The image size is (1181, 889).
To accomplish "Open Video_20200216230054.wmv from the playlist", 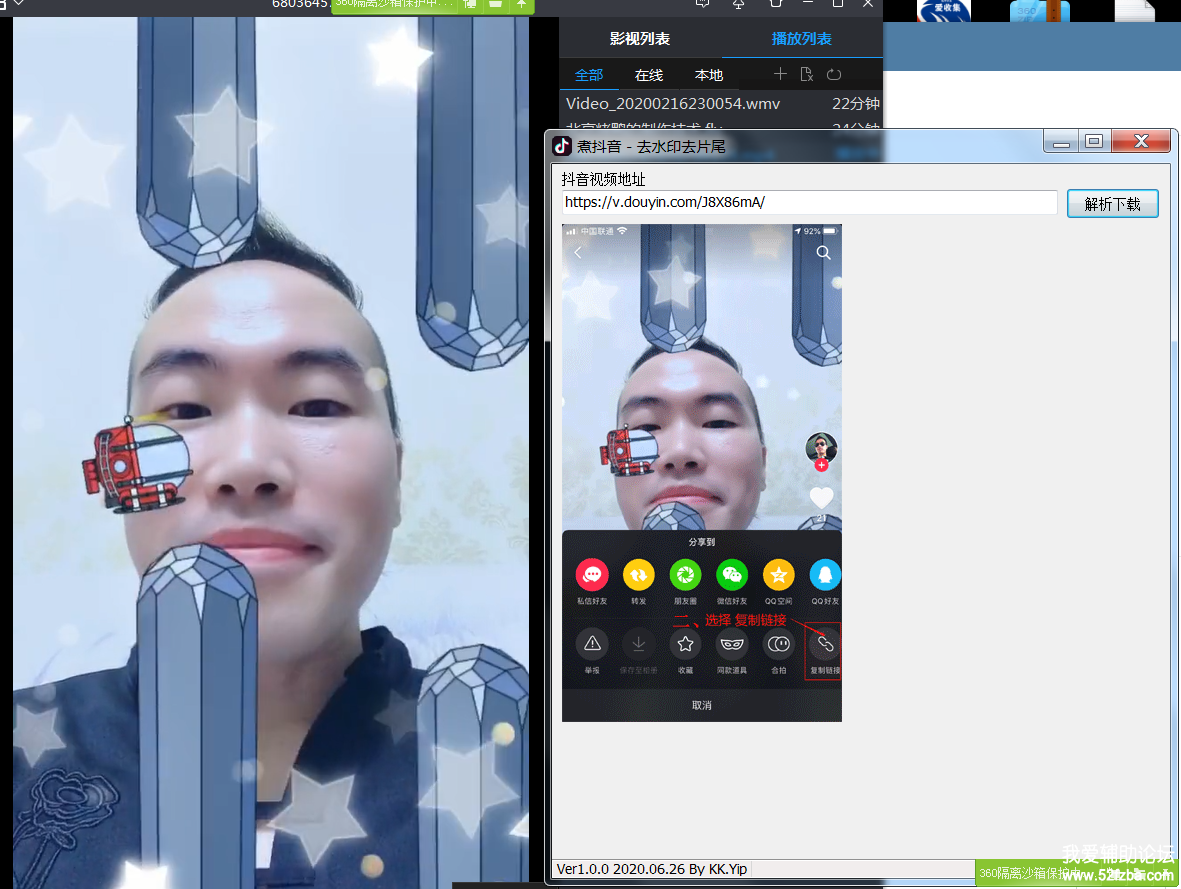I will pyautogui.click(x=673, y=103).
